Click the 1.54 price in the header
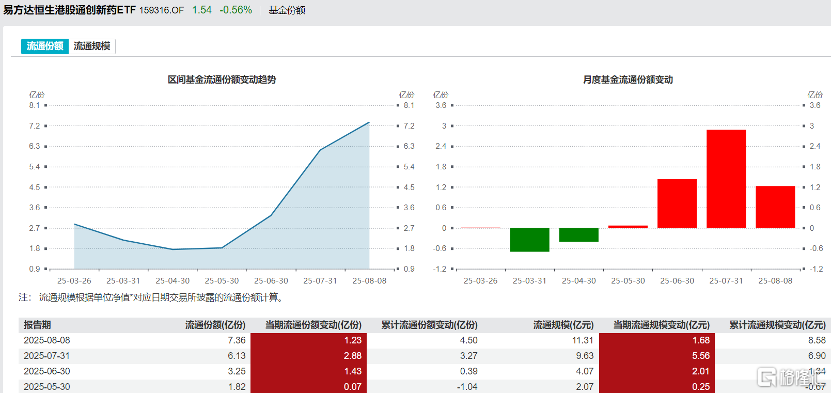Viewport: 832px width, 394px height. point(201,10)
